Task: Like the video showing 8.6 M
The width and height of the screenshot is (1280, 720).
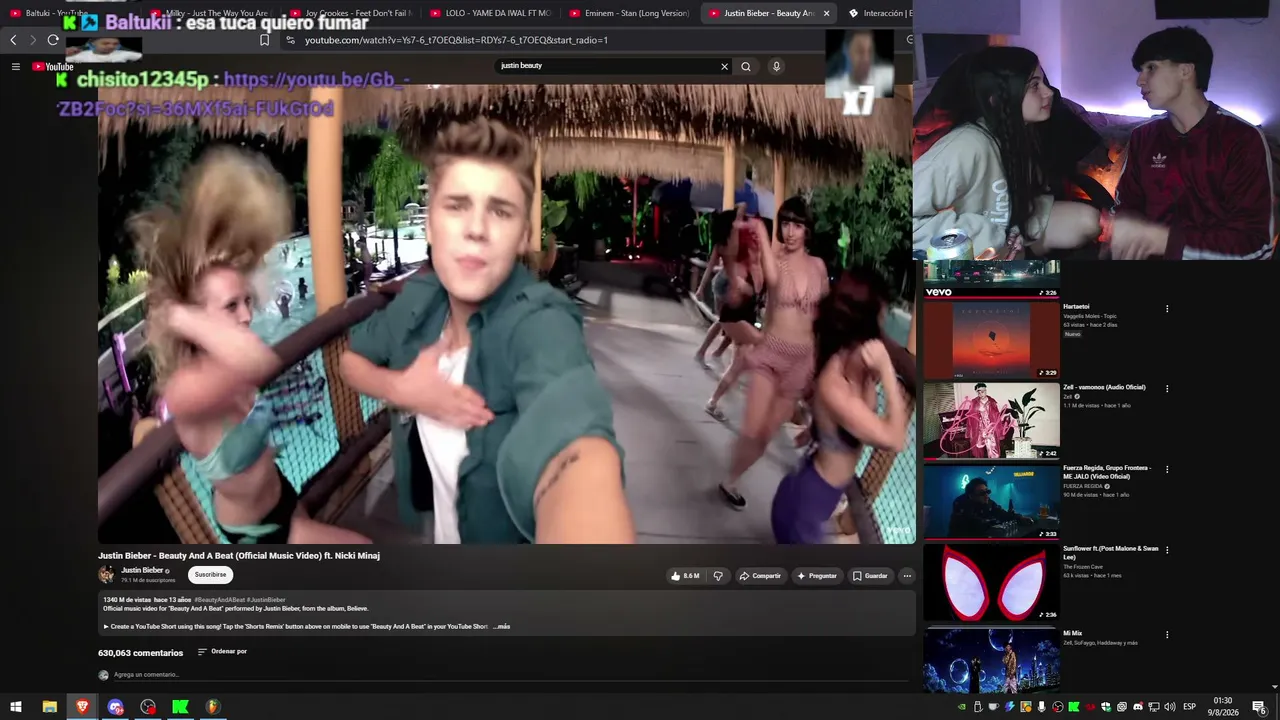Action: coord(685,576)
